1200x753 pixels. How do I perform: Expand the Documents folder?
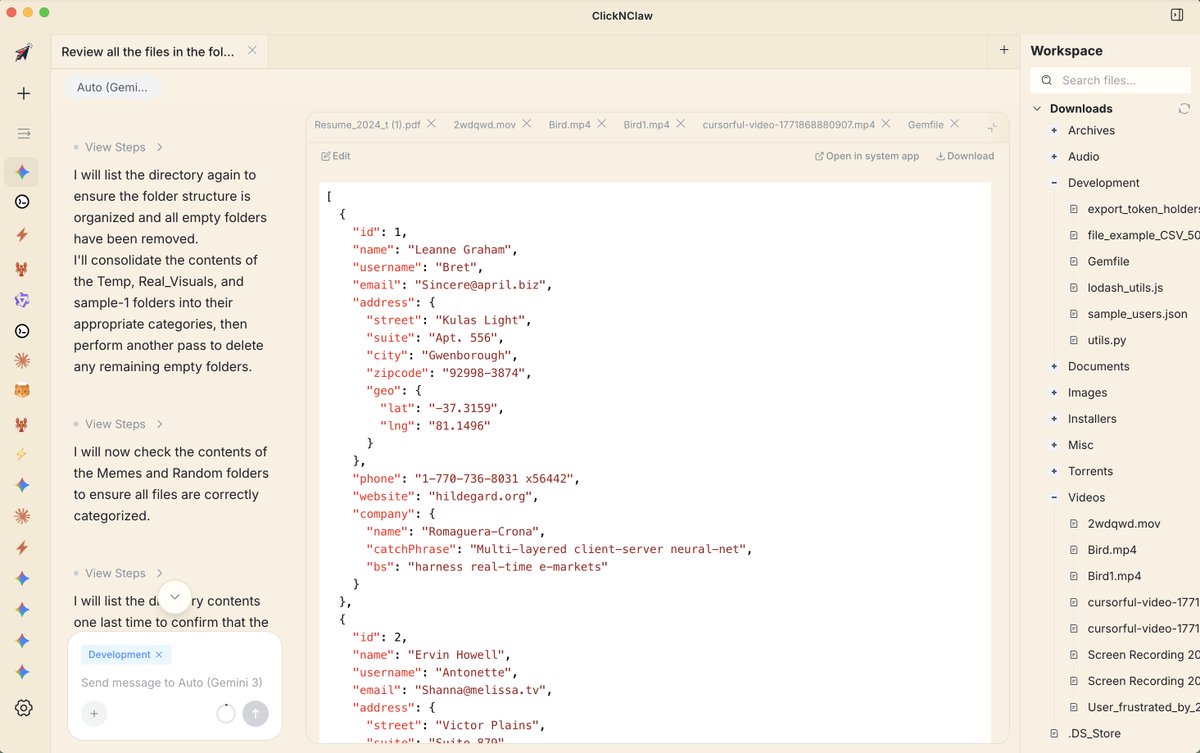point(1054,366)
